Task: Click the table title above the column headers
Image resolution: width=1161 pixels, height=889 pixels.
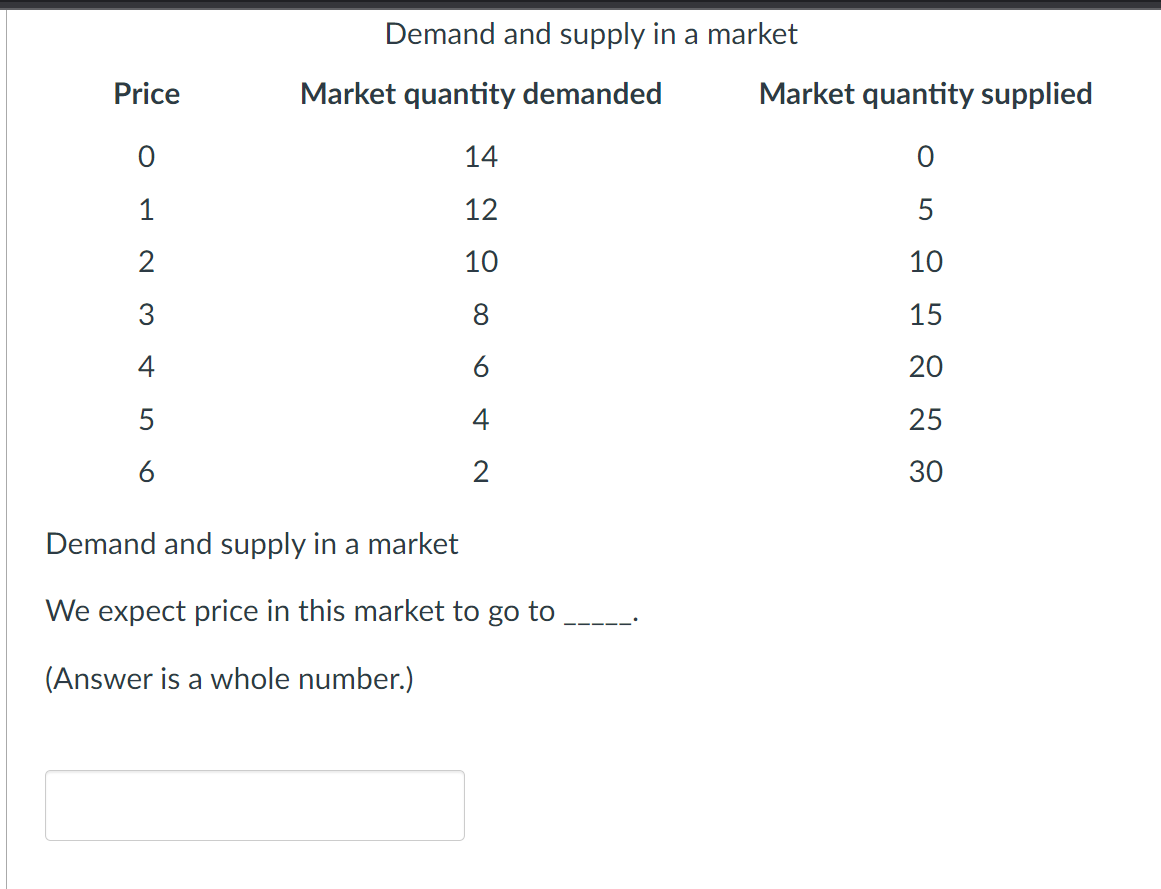Action: (591, 34)
